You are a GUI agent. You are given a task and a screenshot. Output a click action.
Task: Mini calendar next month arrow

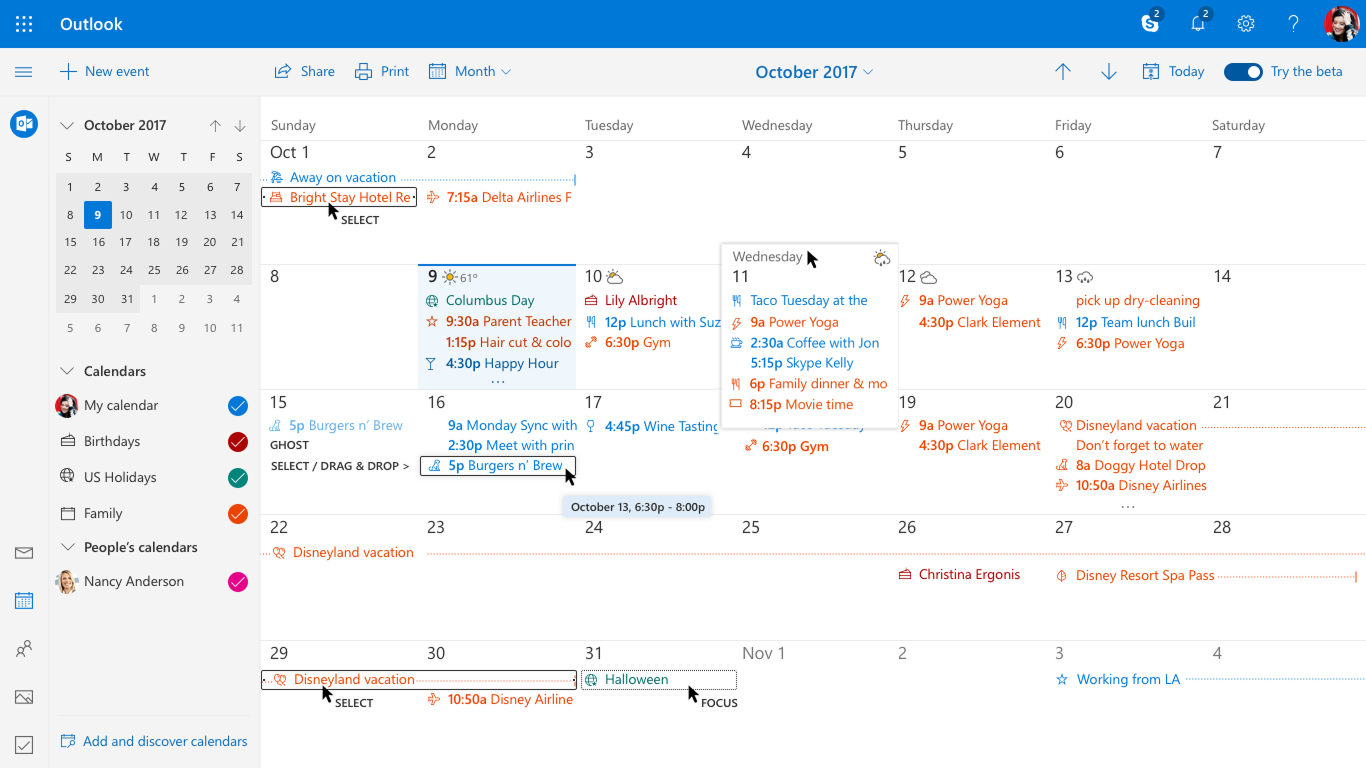coord(240,126)
